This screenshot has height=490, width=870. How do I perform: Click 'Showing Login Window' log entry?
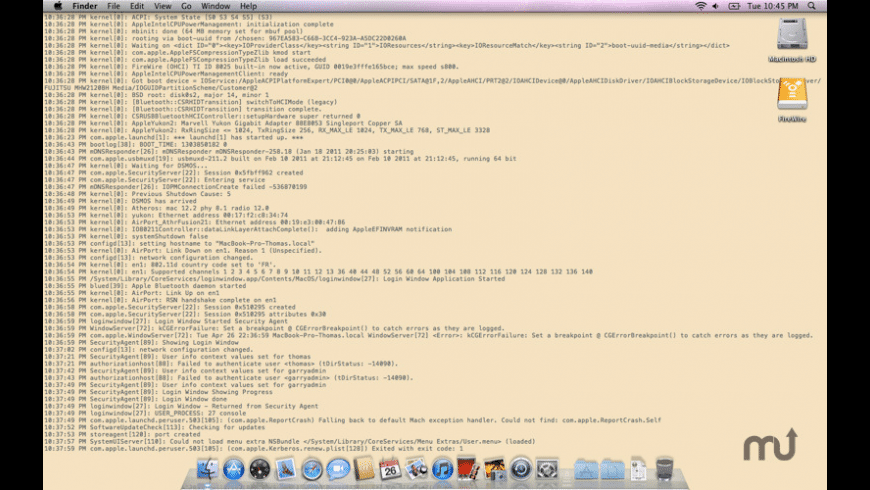point(141,342)
